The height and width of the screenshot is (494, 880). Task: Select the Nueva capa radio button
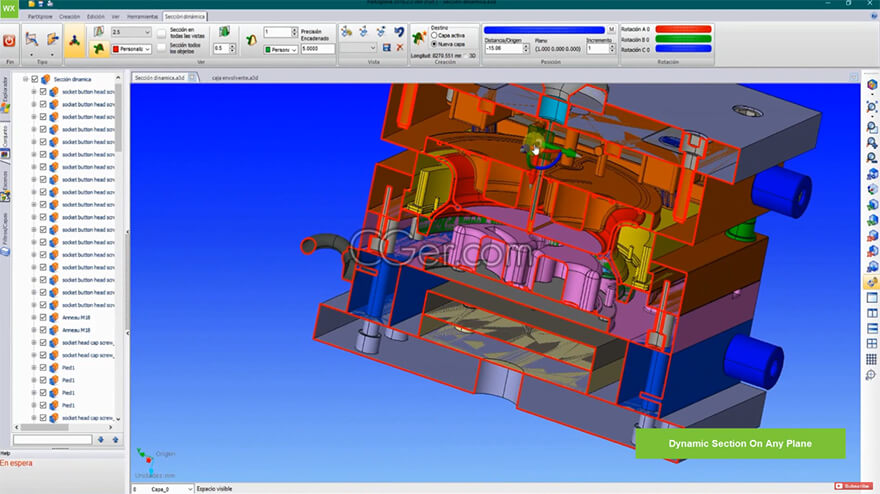tap(434, 44)
